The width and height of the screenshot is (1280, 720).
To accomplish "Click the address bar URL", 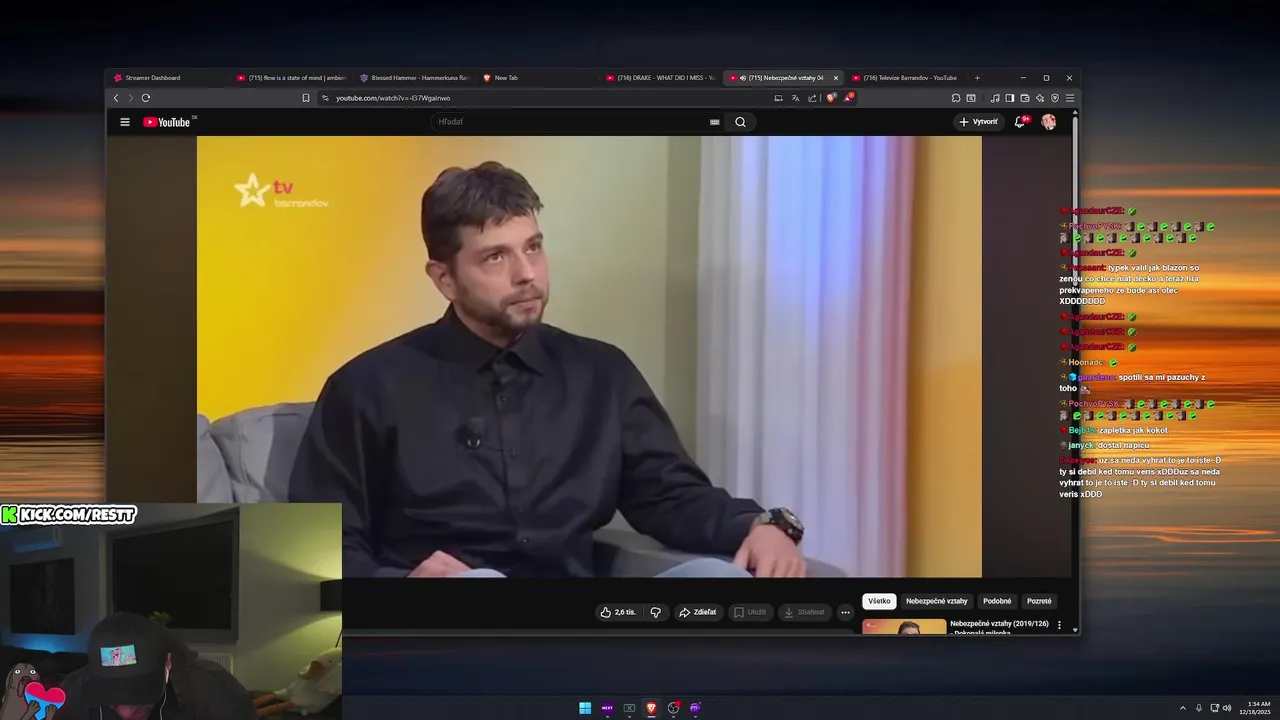I will [393, 98].
